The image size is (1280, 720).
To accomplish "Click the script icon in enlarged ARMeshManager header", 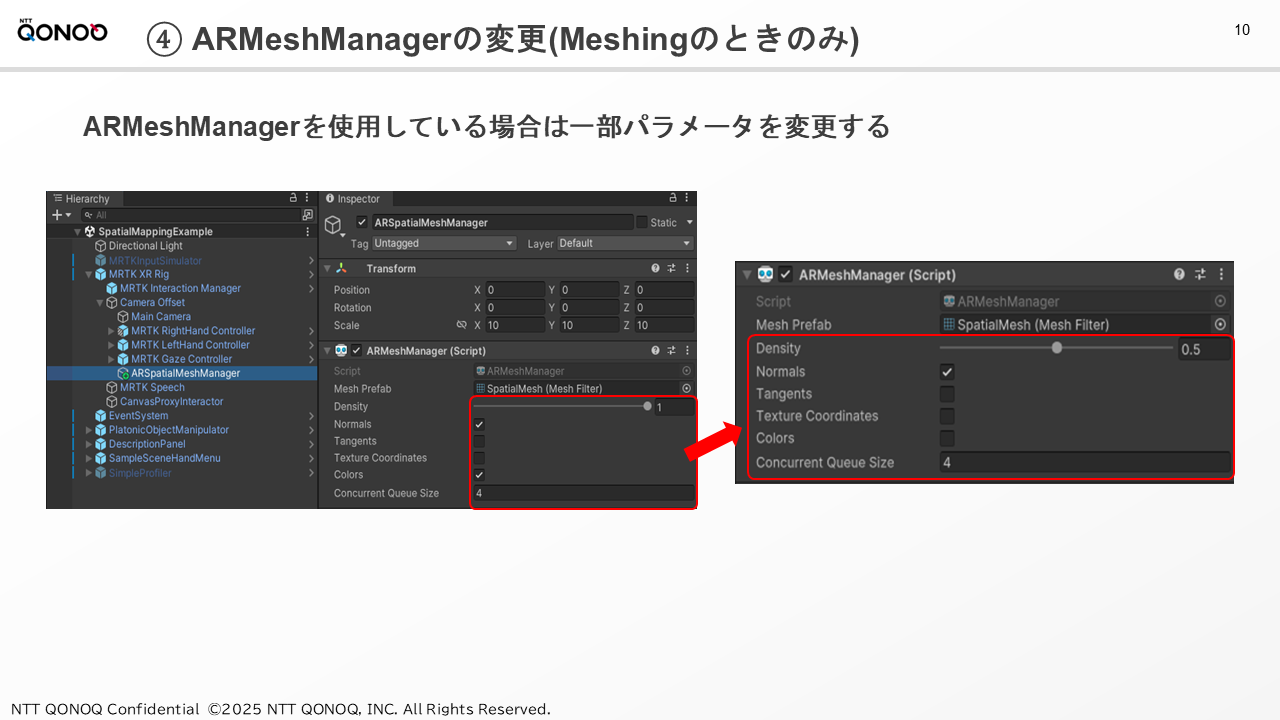I will [766, 274].
